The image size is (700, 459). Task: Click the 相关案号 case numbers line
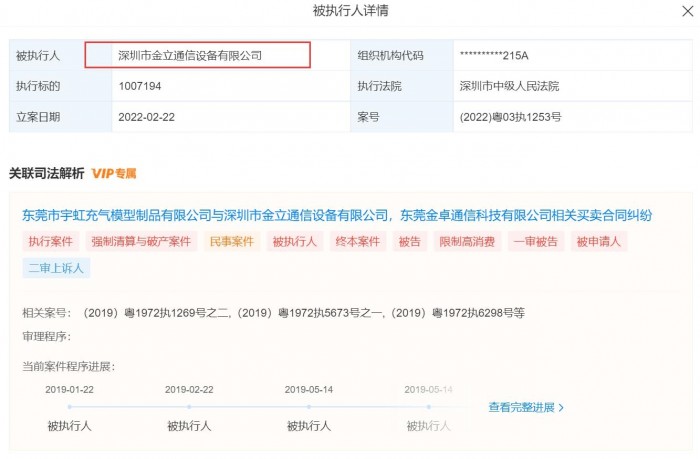point(274,313)
